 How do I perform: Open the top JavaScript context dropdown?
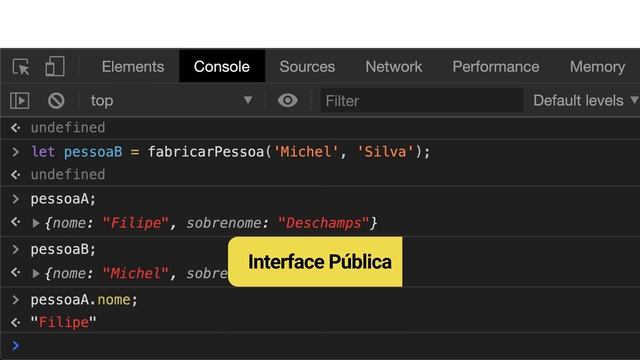point(171,100)
